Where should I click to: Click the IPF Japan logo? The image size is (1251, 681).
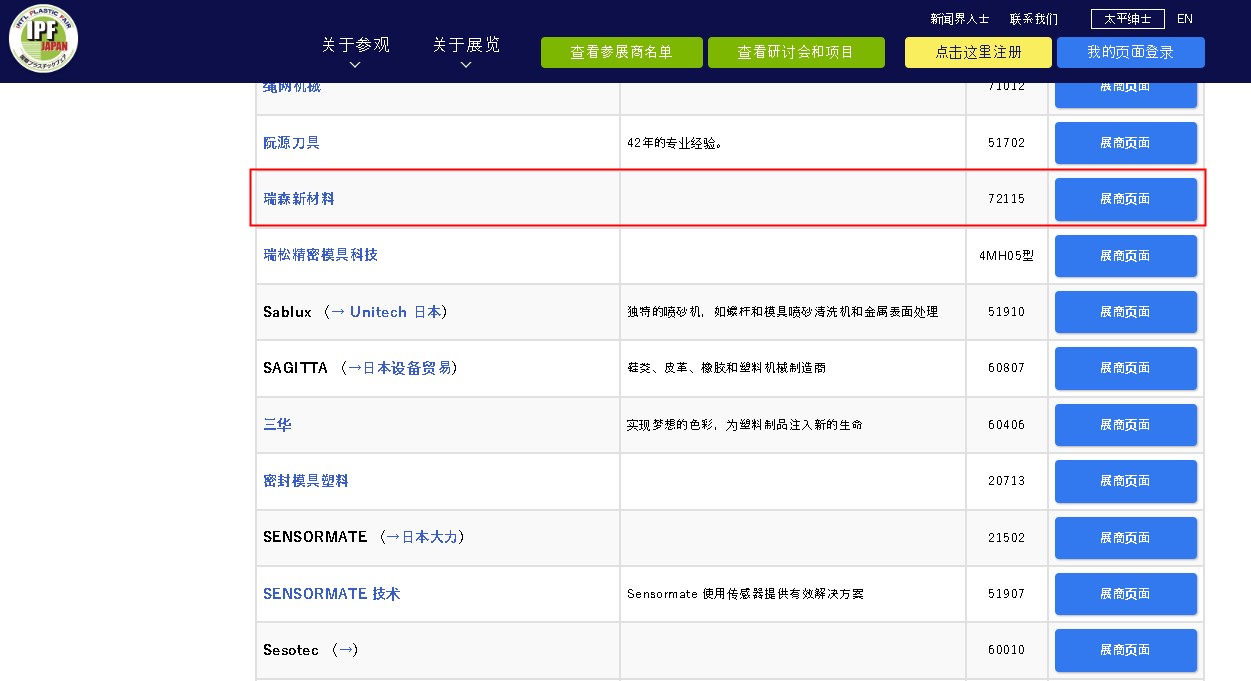coord(43,39)
